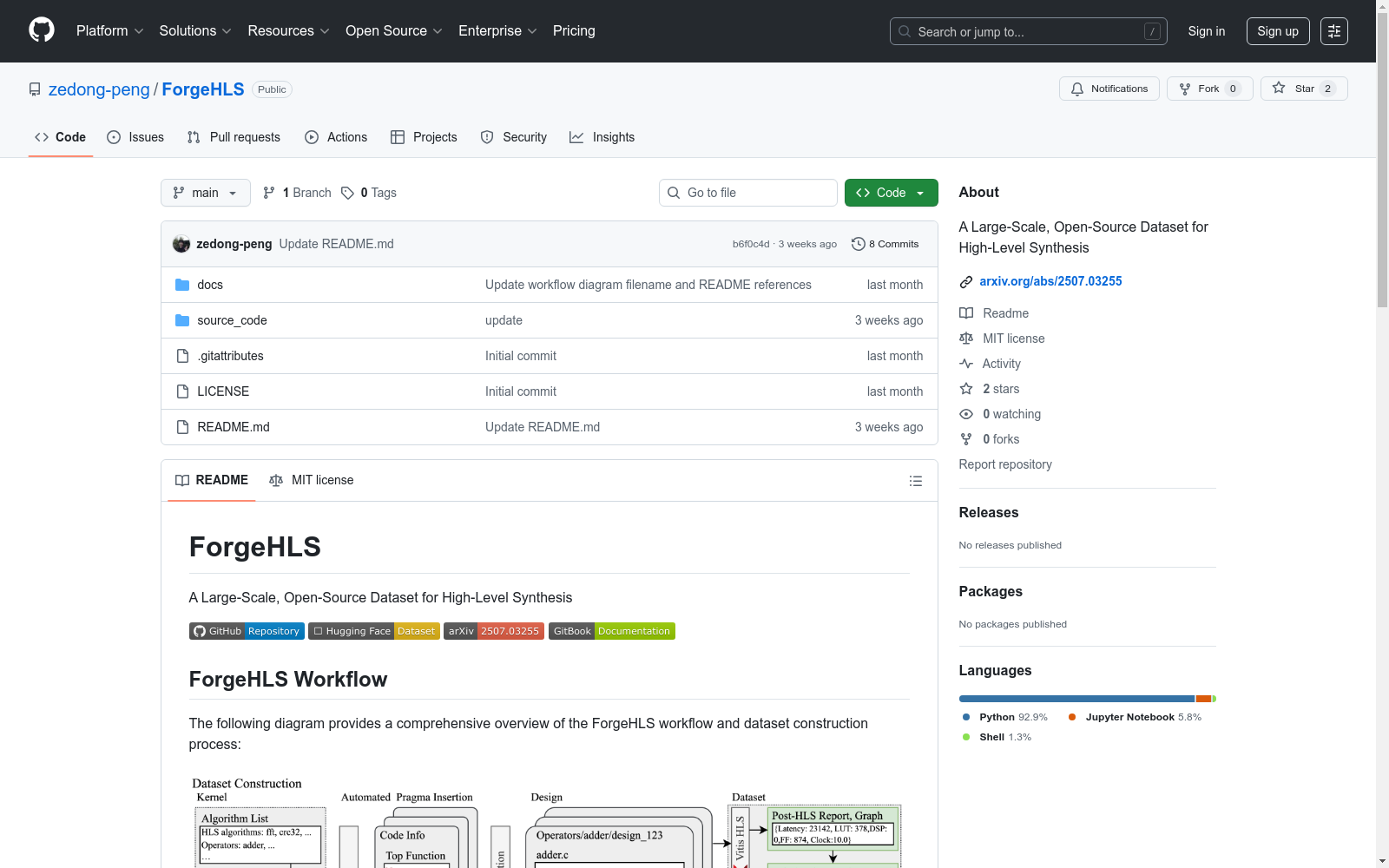Click the tag icon next to 0 Tags
Image resolution: width=1389 pixels, height=868 pixels.
point(347,193)
